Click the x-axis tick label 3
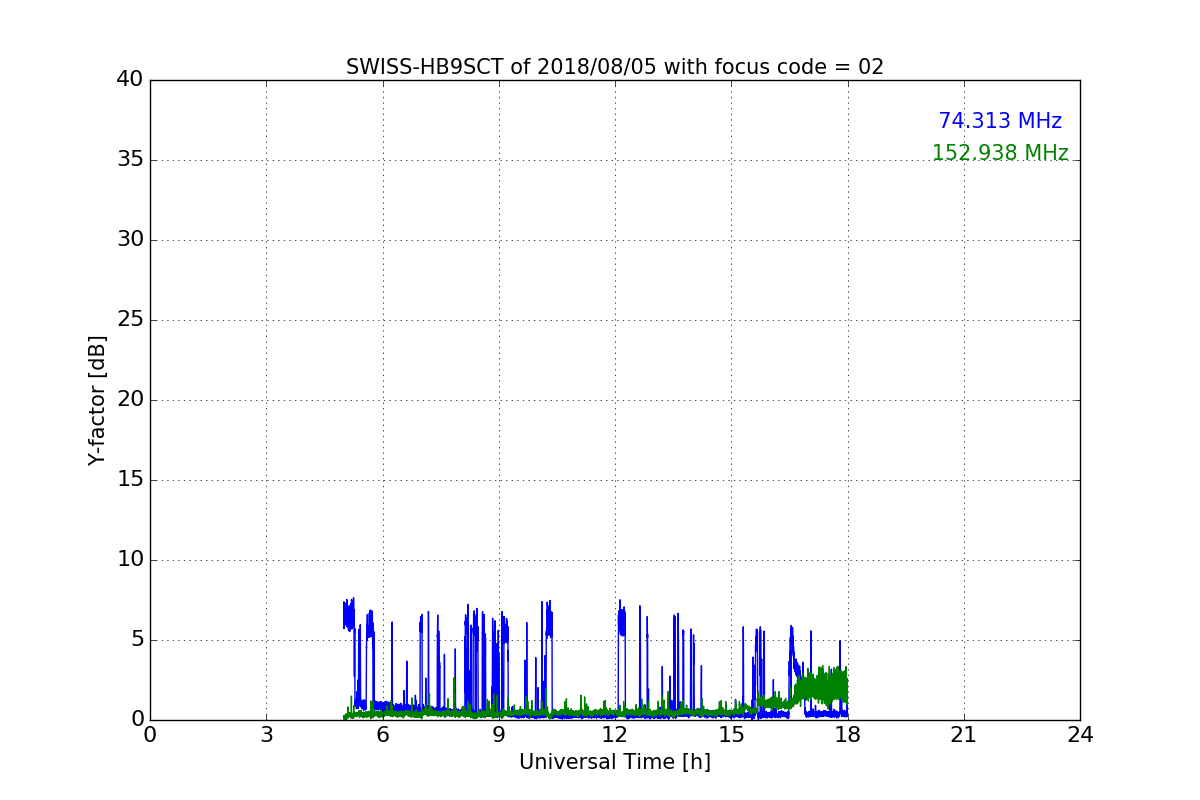This screenshot has width=1200, height=800. point(266,735)
